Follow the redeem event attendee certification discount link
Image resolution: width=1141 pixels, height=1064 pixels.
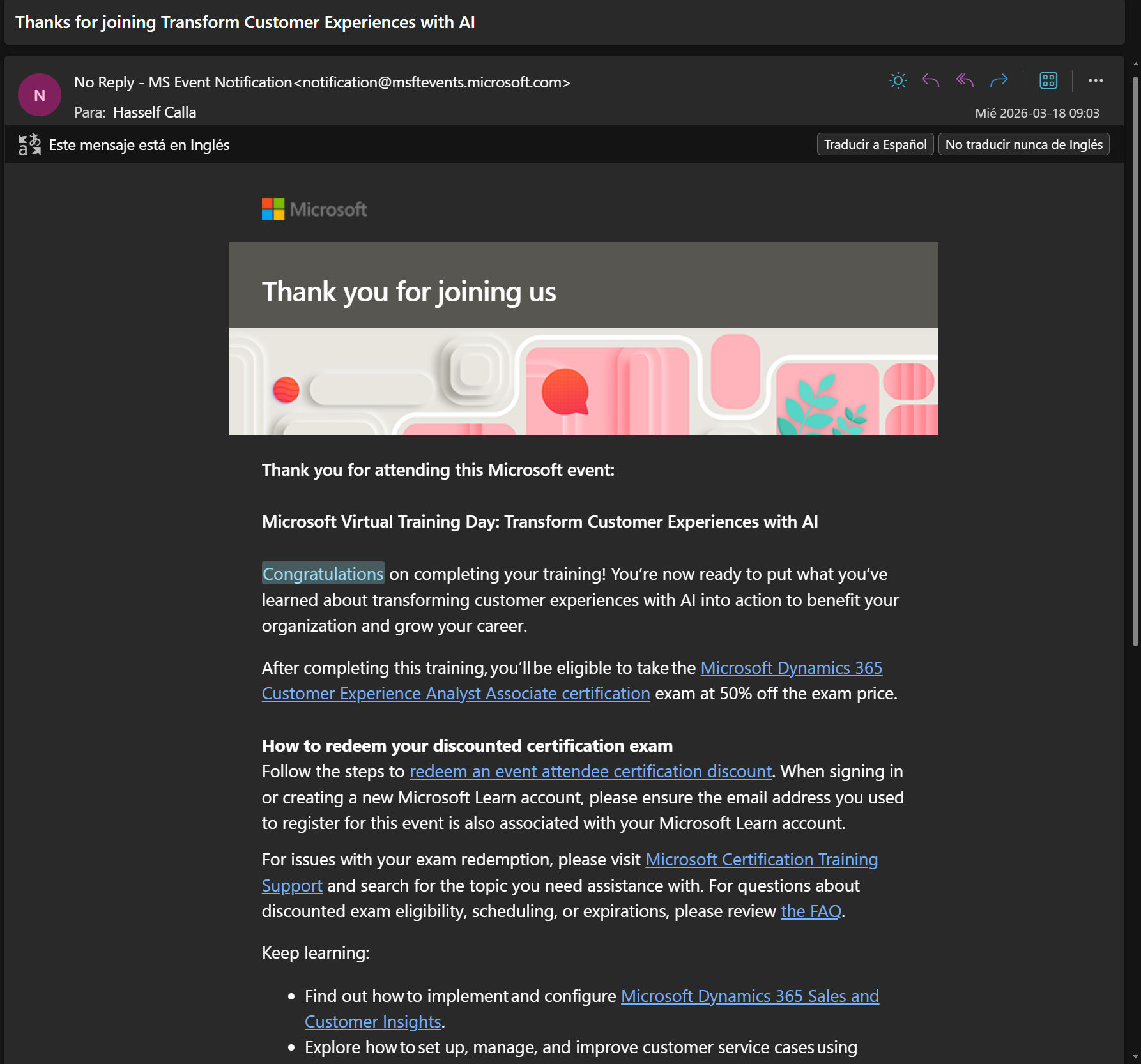coord(590,771)
